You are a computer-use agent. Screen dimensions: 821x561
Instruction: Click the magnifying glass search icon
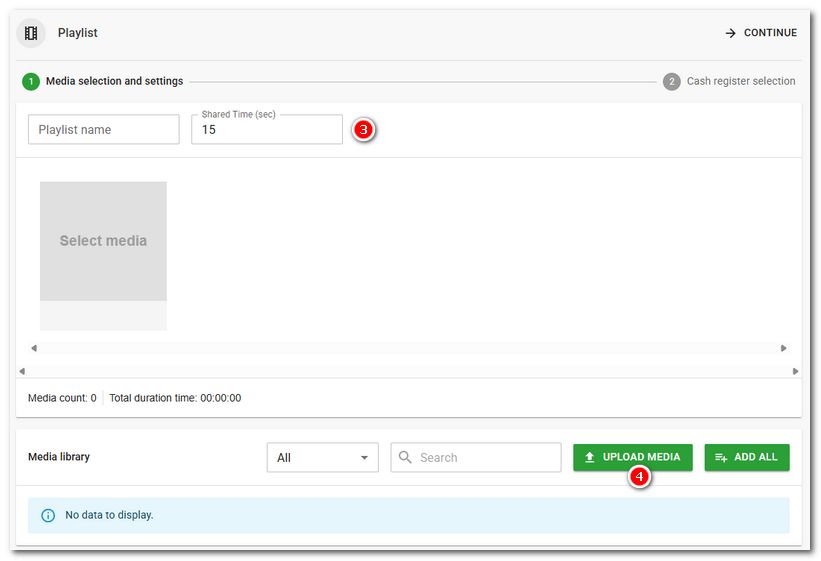(x=405, y=457)
